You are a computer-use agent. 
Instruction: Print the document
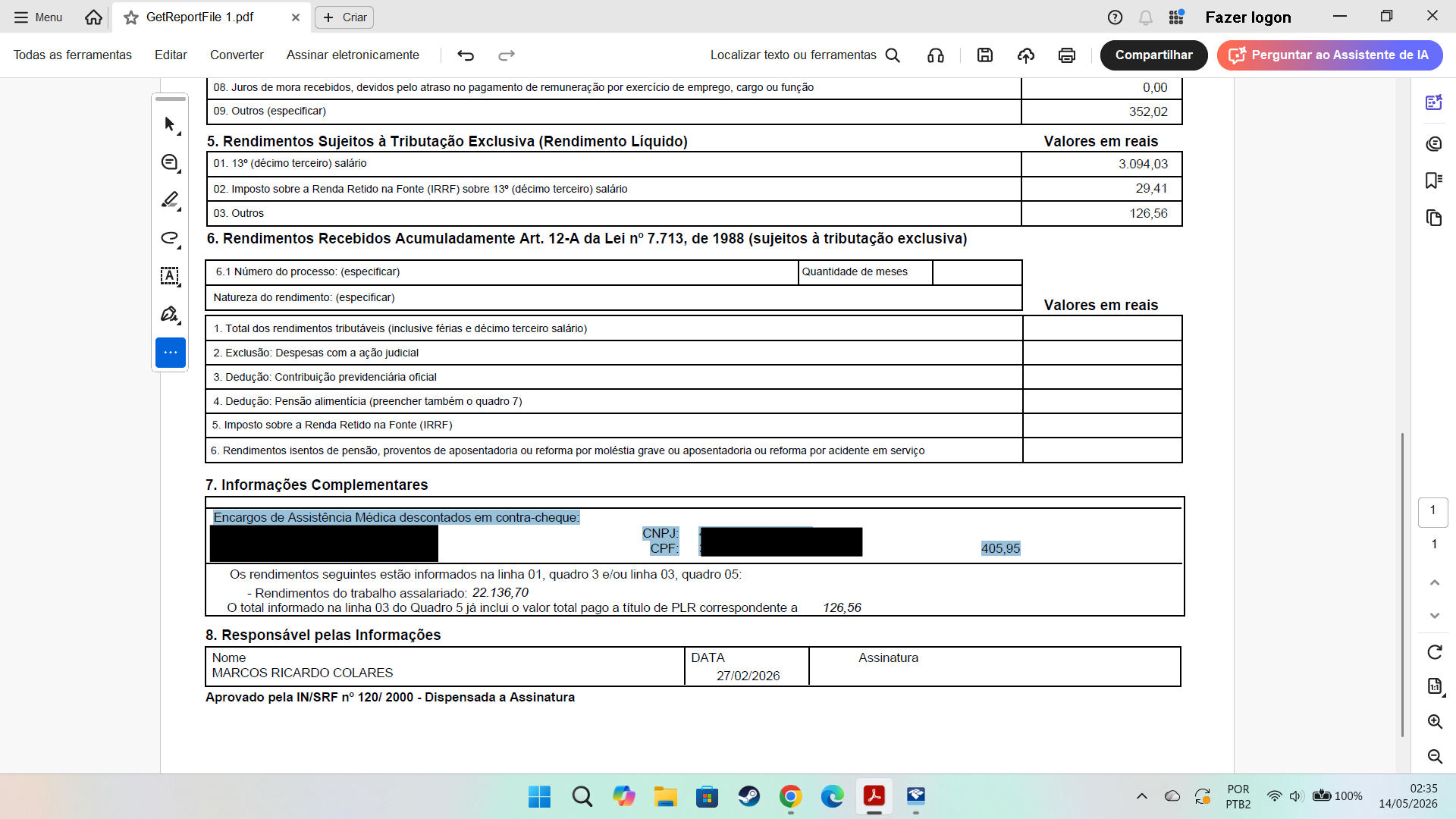pos(1067,55)
